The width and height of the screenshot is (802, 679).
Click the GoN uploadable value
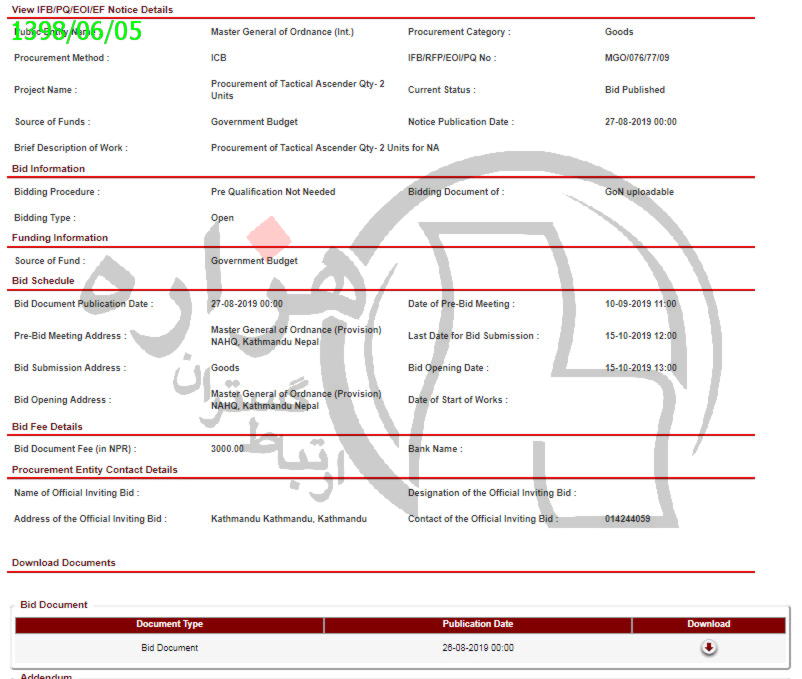(639, 192)
